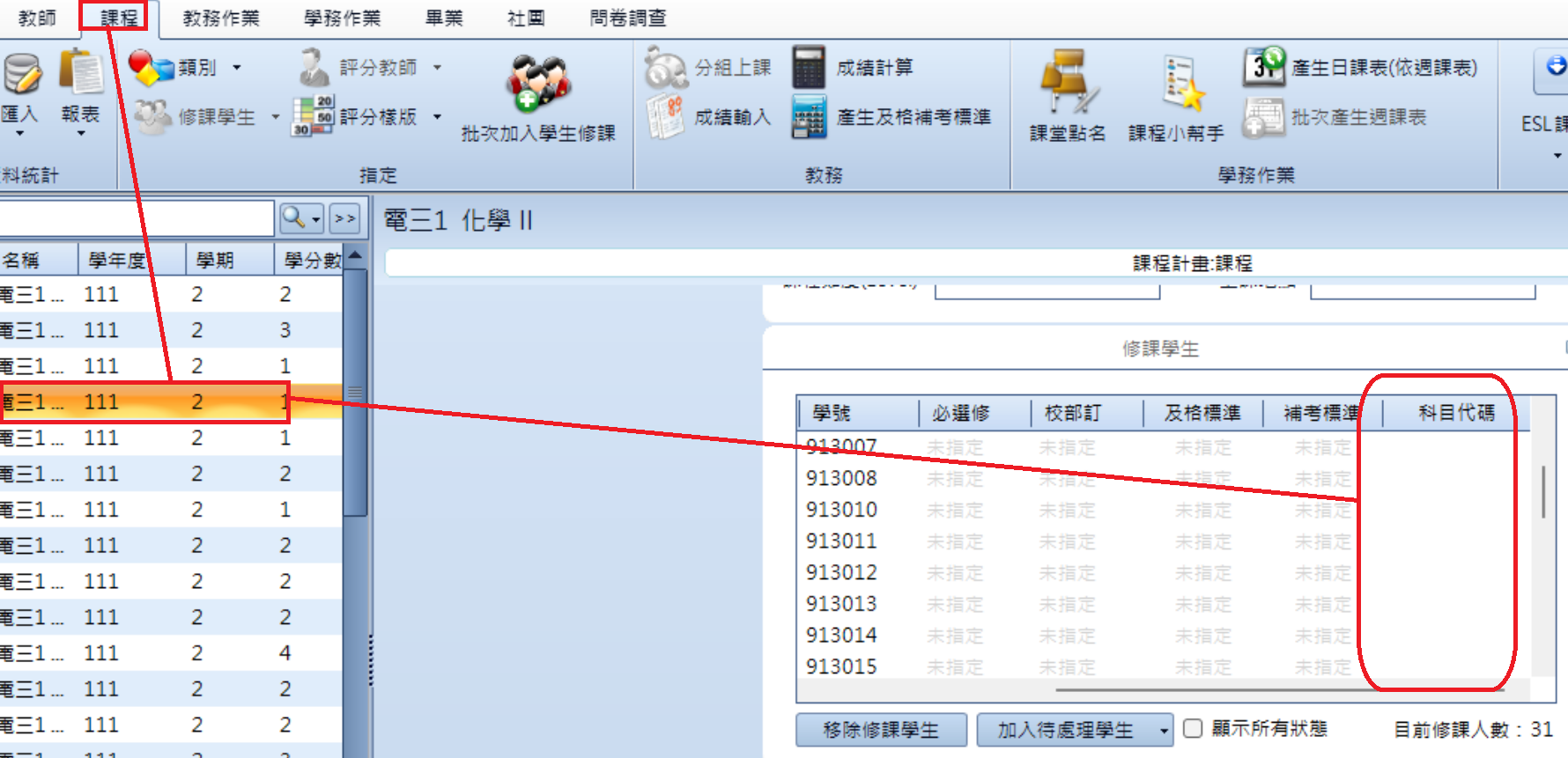Click the 及格標準 column header
This screenshot has width=1568, height=758.
1202,412
